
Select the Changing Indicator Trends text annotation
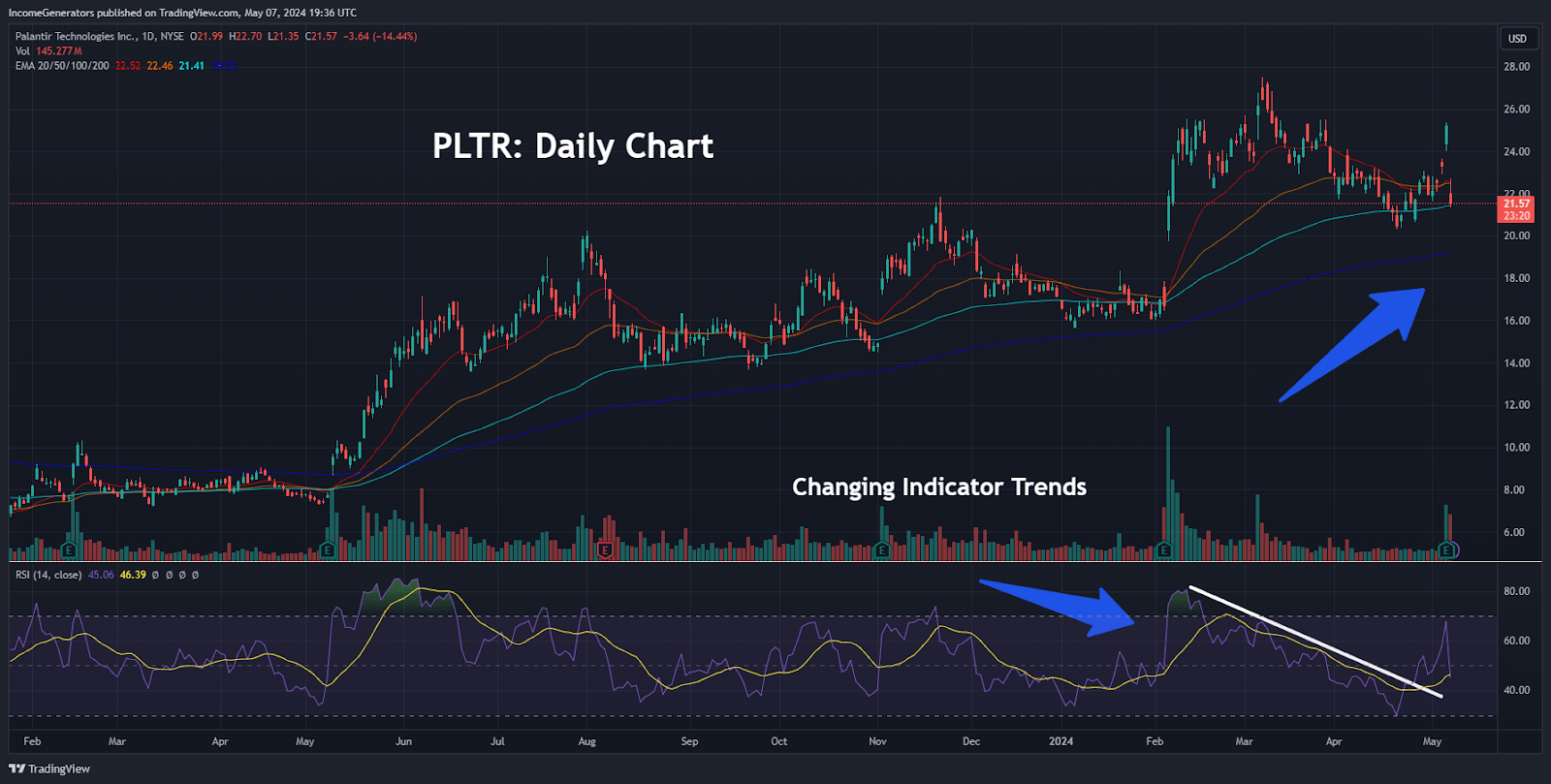click(x=939, y=486)
